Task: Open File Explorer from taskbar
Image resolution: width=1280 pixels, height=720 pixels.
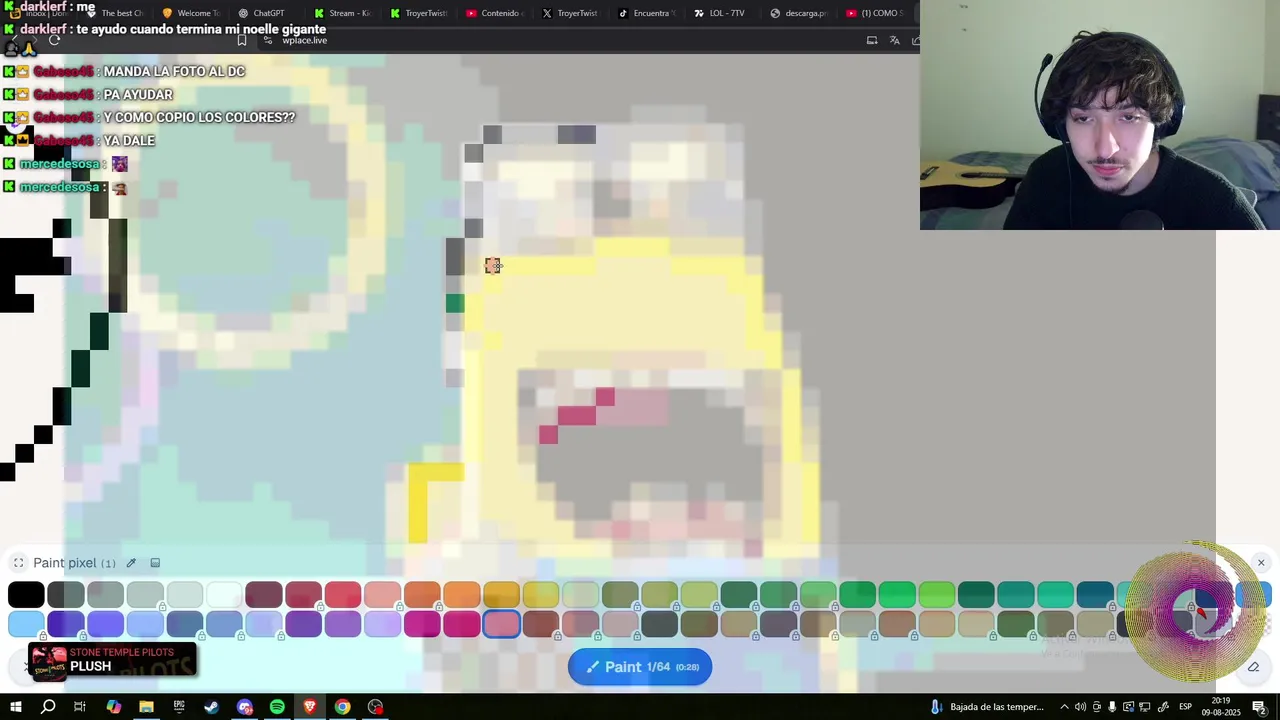Action: point(146,707)
